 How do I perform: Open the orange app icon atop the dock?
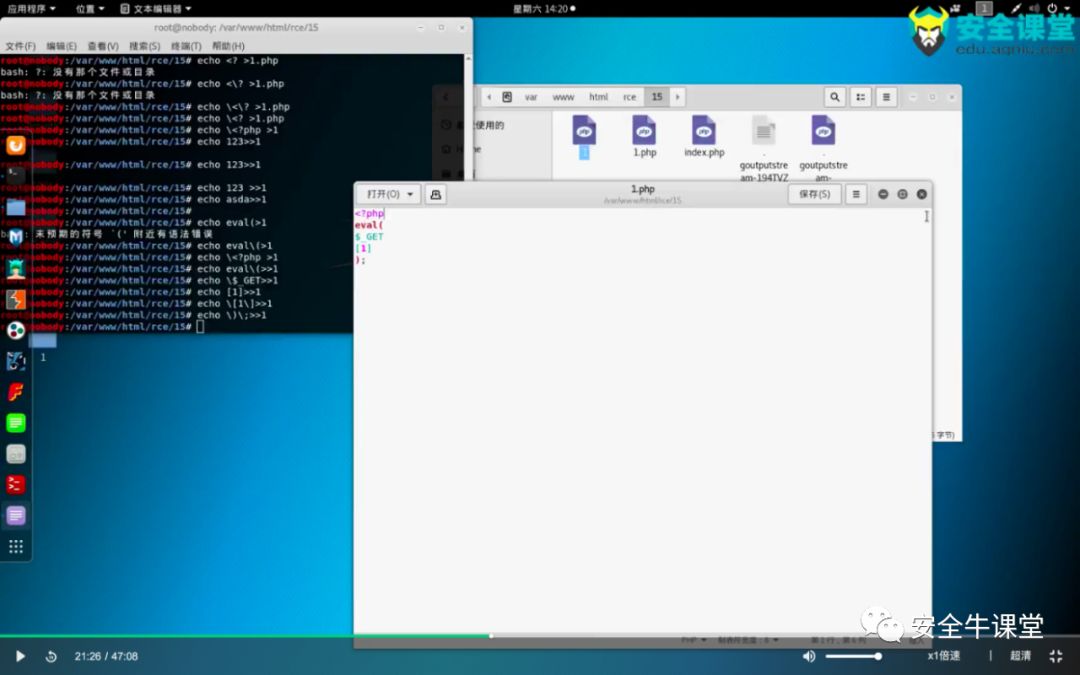15,145
